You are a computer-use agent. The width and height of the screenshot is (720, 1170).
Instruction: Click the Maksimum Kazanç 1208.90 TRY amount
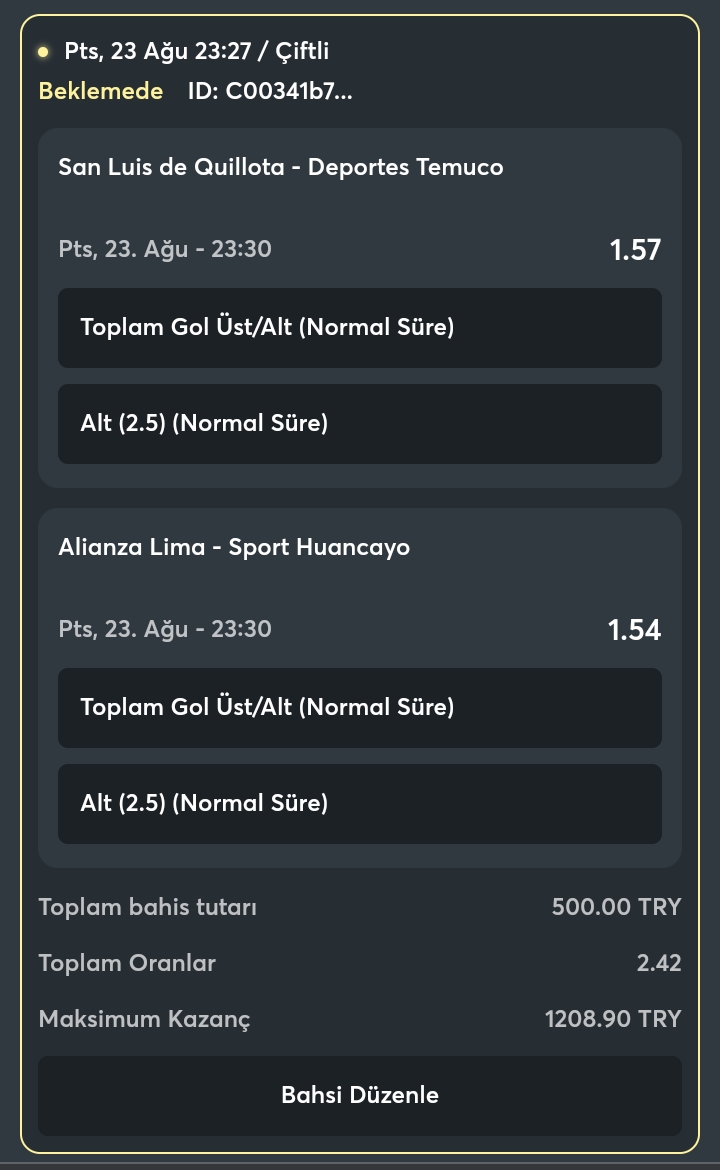[x=613, y=1019]
